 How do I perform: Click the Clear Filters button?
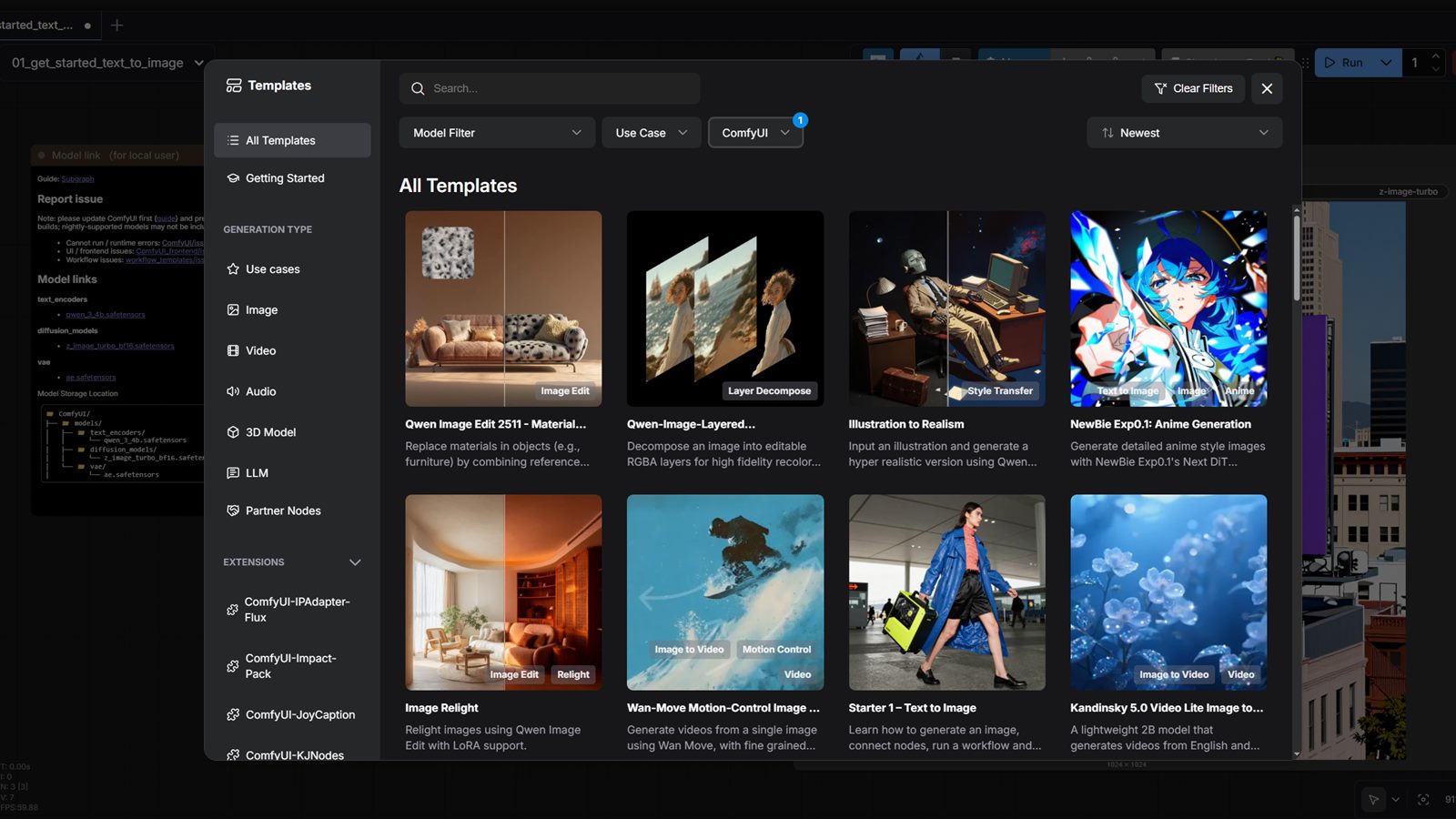coord(1192,88)
